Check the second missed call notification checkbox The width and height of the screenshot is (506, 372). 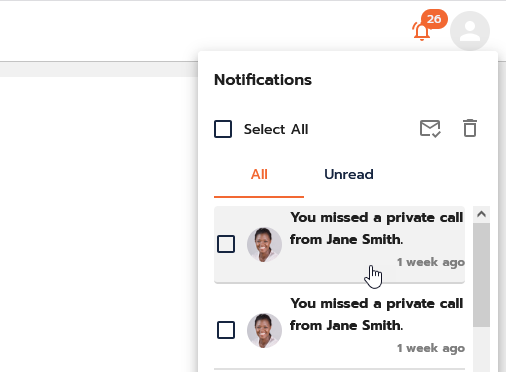click(226, 330)
